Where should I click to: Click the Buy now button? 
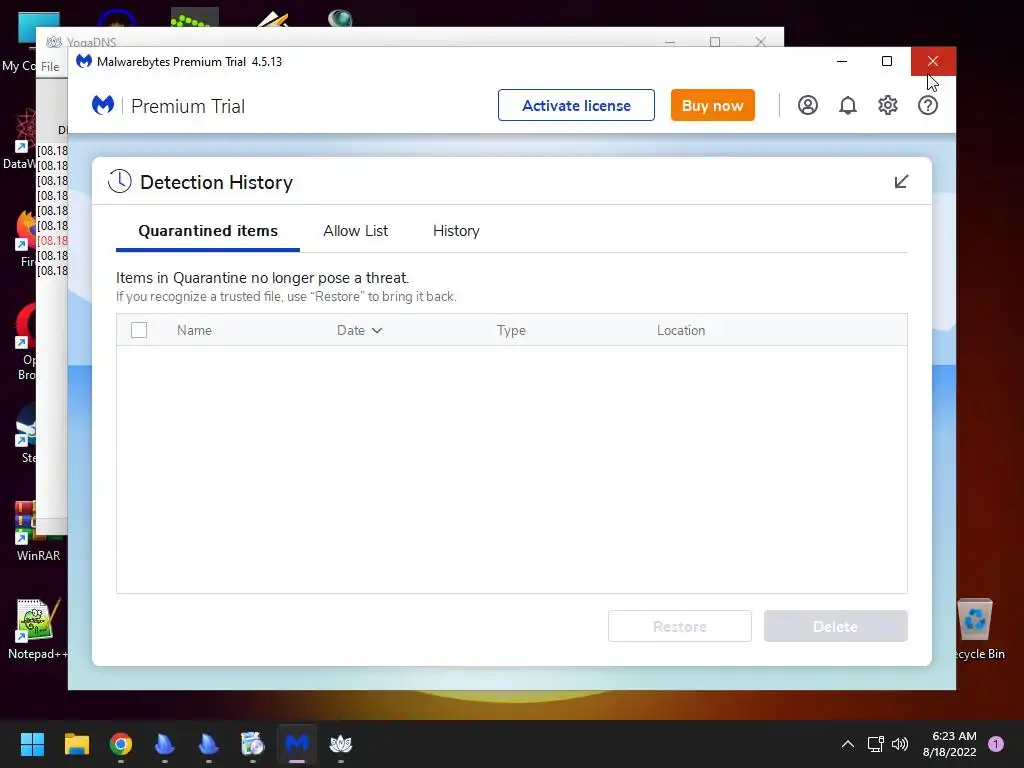tap(712, 105)
